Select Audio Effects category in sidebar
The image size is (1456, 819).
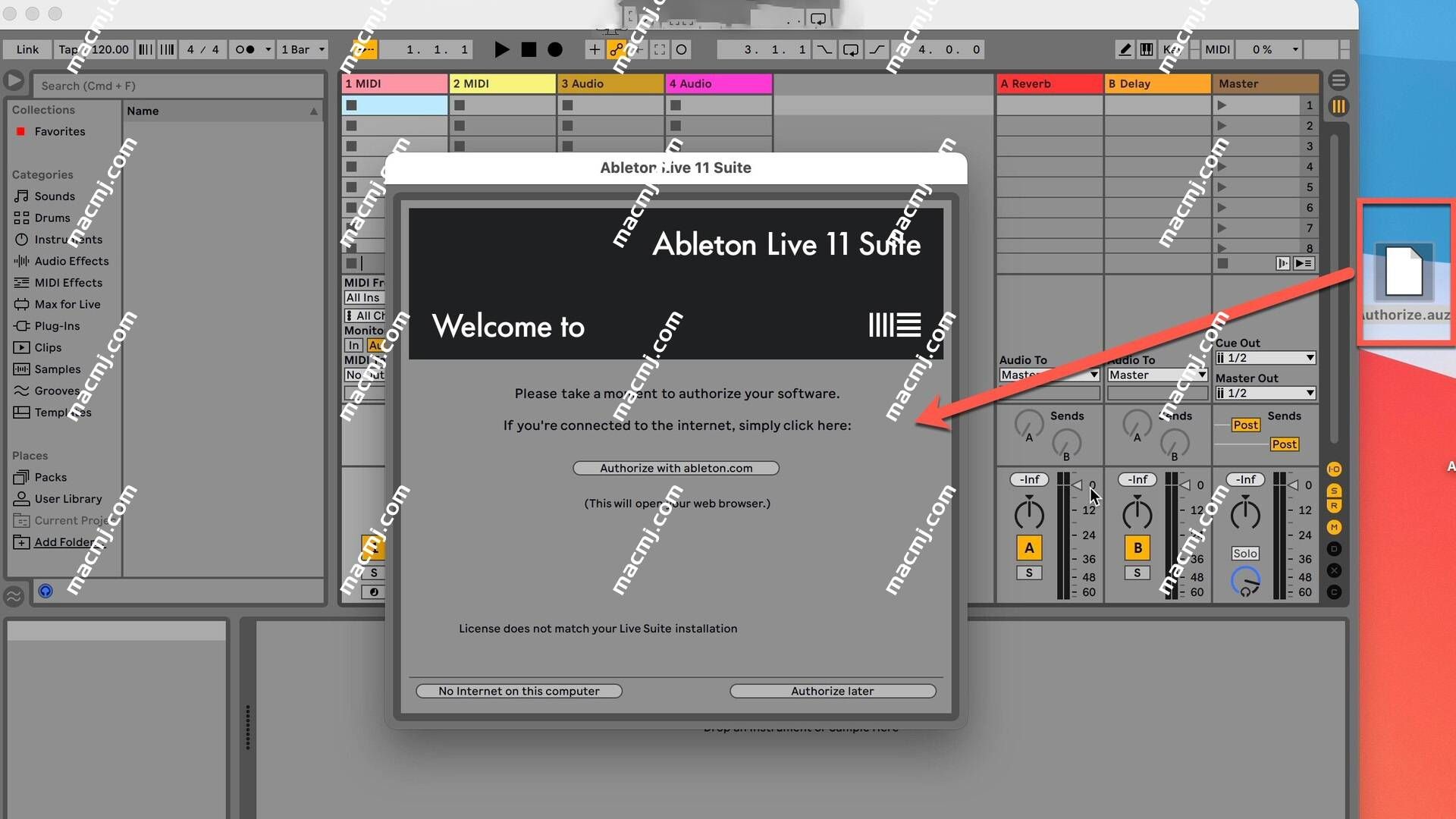coord(71,260)
